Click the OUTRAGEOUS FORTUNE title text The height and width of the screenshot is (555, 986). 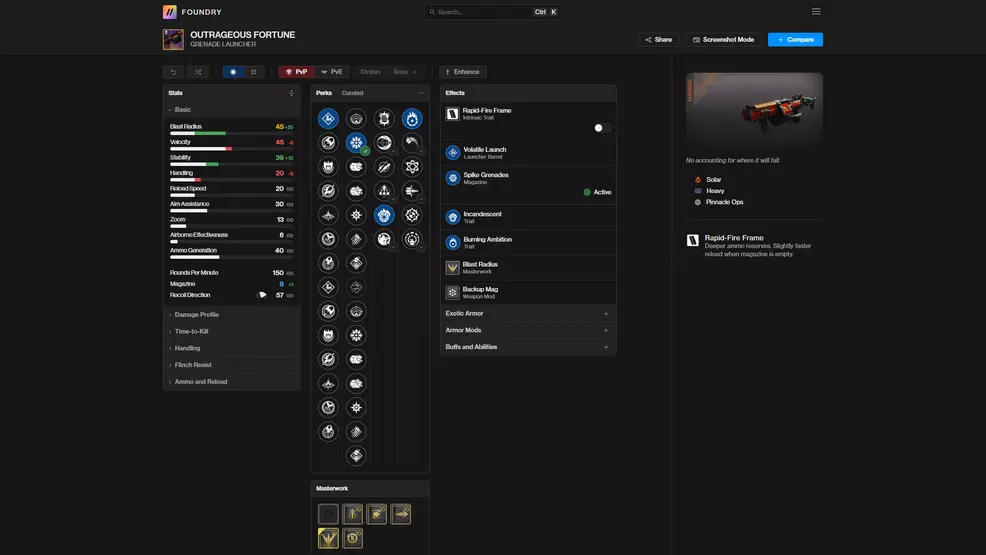coord(243,35)
